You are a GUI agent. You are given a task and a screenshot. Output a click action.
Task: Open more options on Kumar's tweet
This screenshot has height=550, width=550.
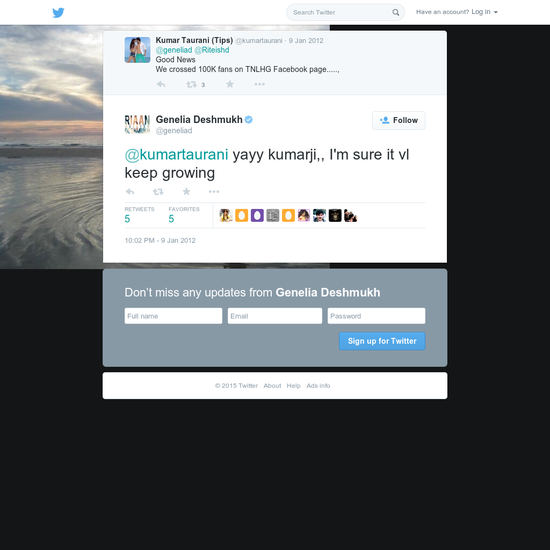tap(260, 84)
